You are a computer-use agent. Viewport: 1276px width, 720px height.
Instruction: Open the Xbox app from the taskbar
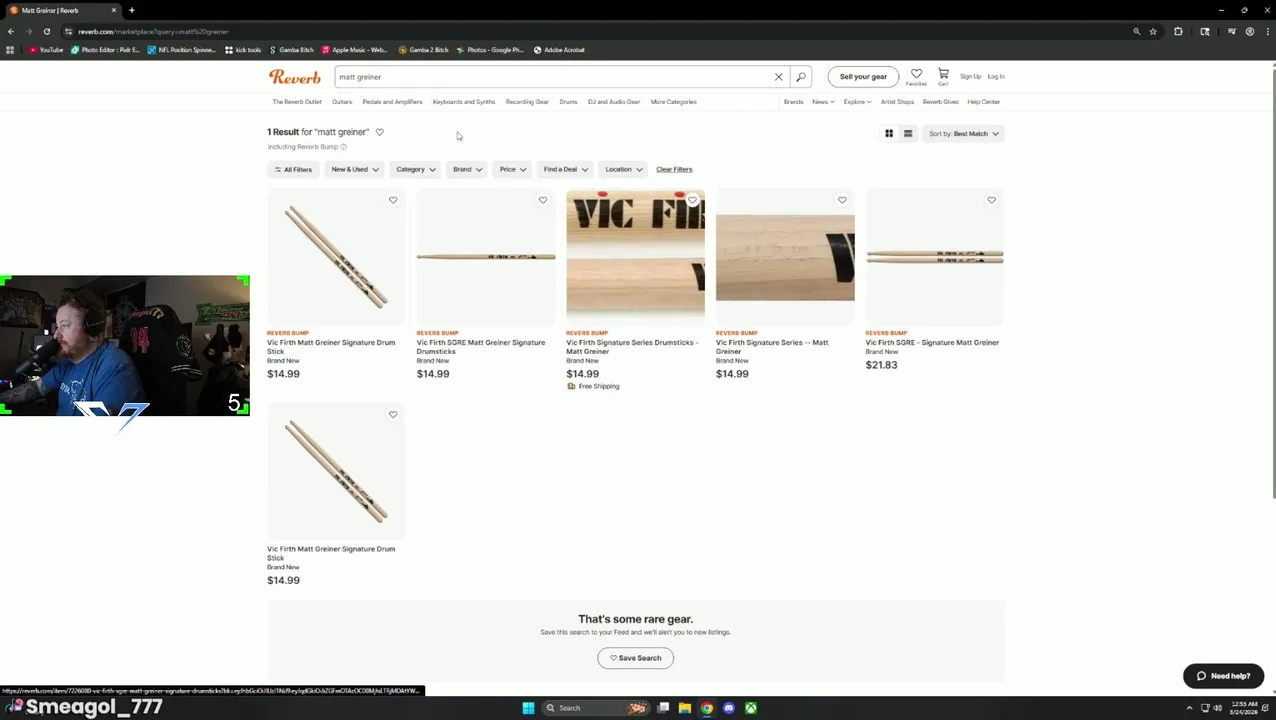(x=751, y=708)
